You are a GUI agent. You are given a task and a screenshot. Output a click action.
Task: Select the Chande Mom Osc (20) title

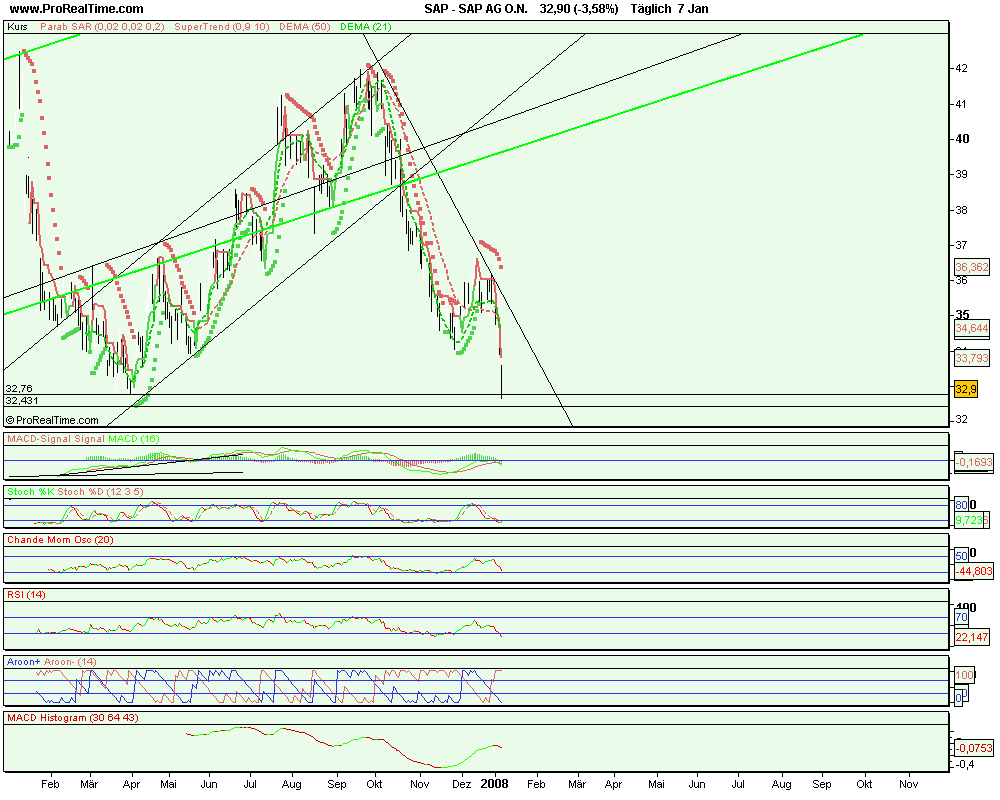(x=60, y=540)
